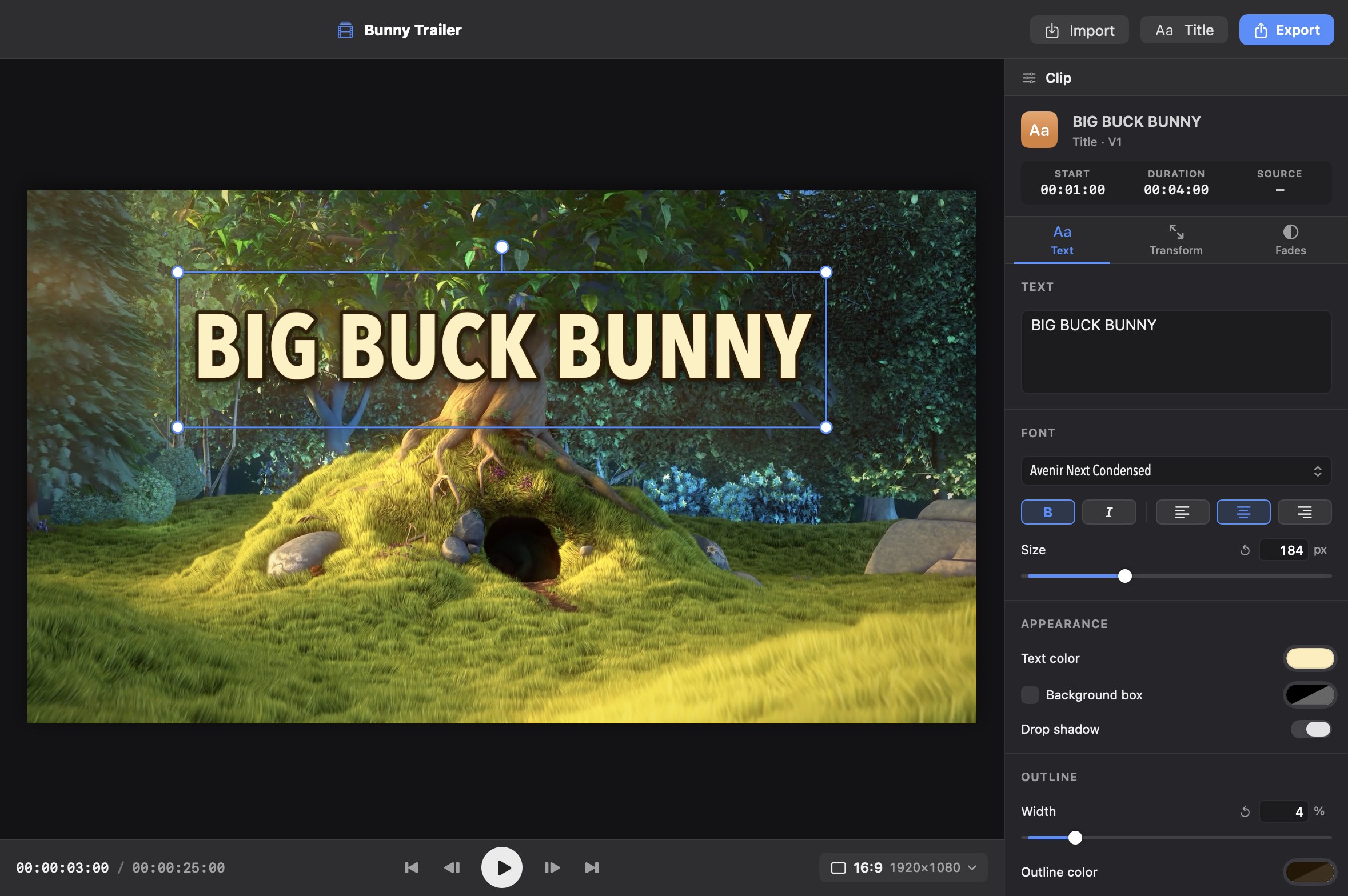Switch to the Fades tab

click(1290, 240)
